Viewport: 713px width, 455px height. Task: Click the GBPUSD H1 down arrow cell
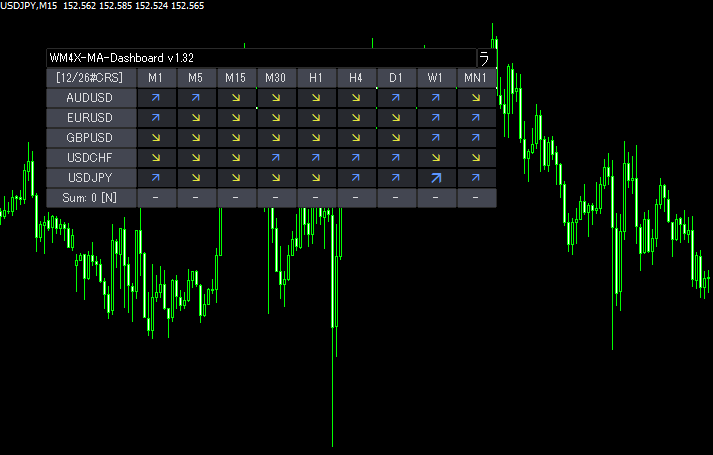(x=316, y=138)
